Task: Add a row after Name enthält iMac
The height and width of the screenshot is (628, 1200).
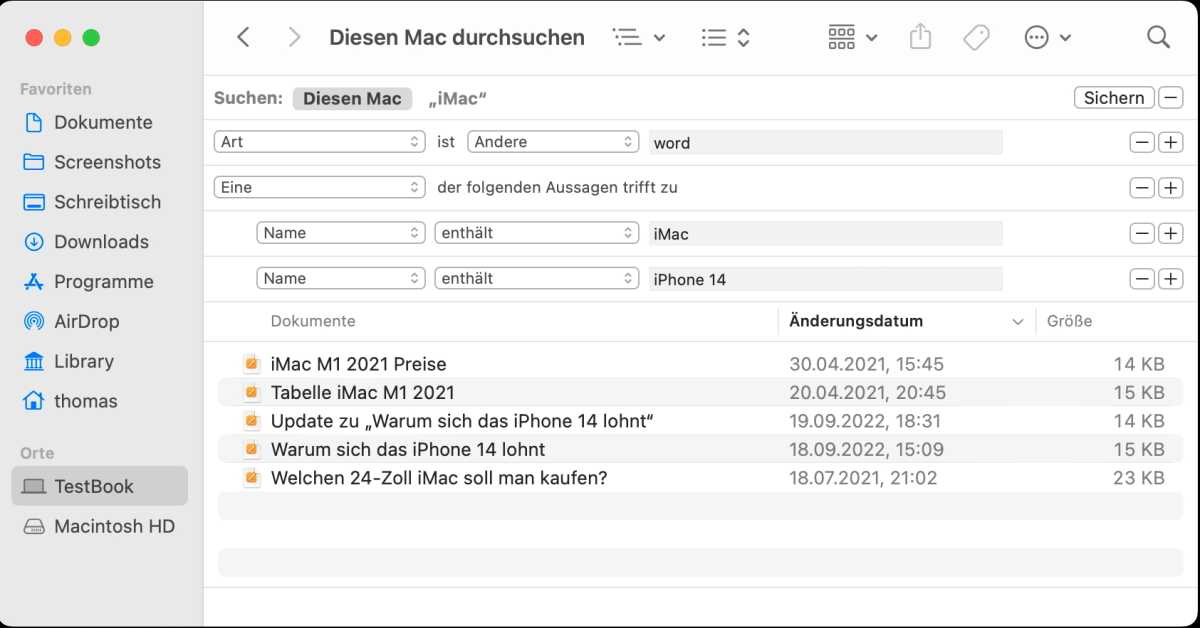Action: (1170, 233)
